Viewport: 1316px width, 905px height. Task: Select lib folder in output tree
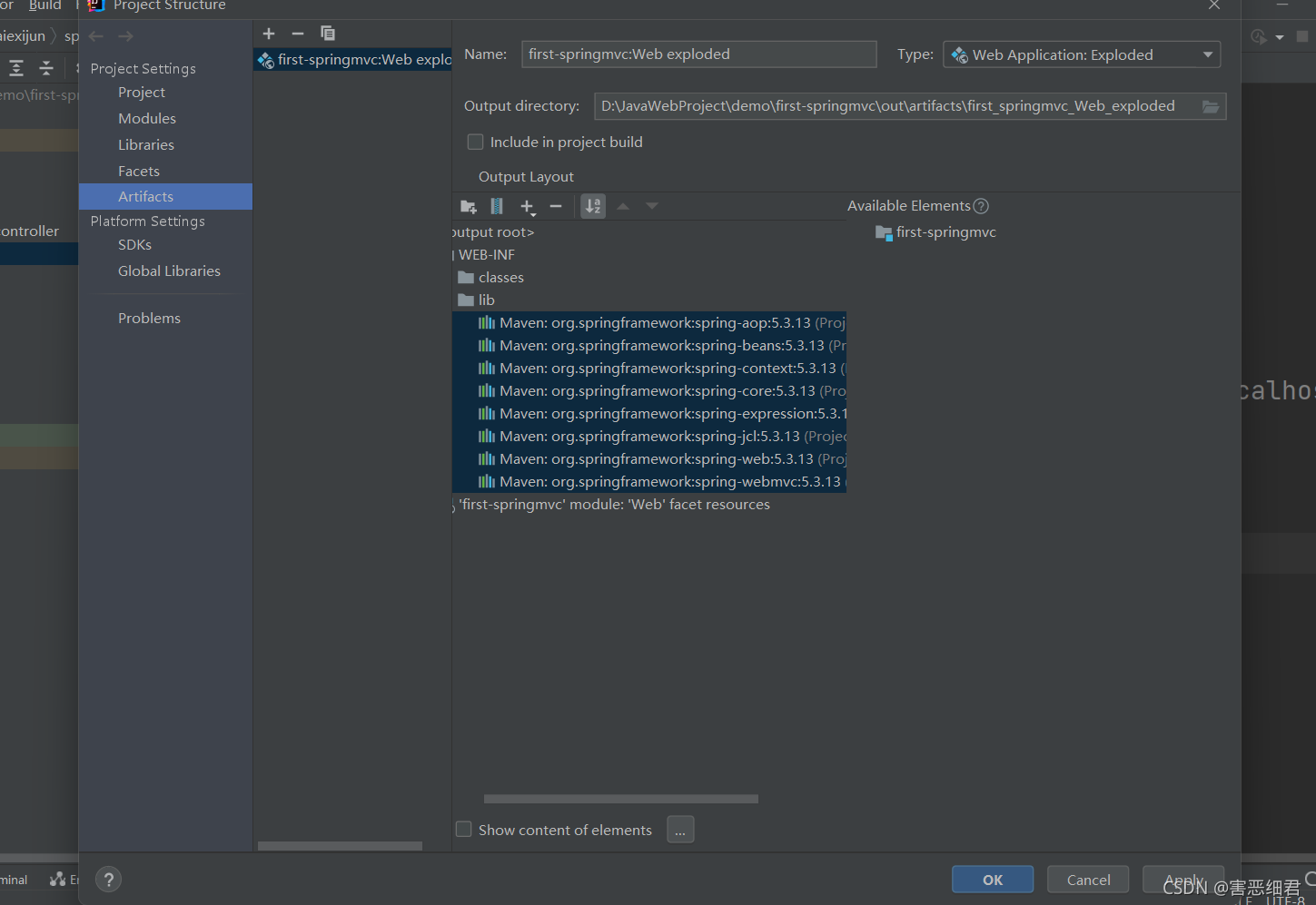(x=477, y=300)
